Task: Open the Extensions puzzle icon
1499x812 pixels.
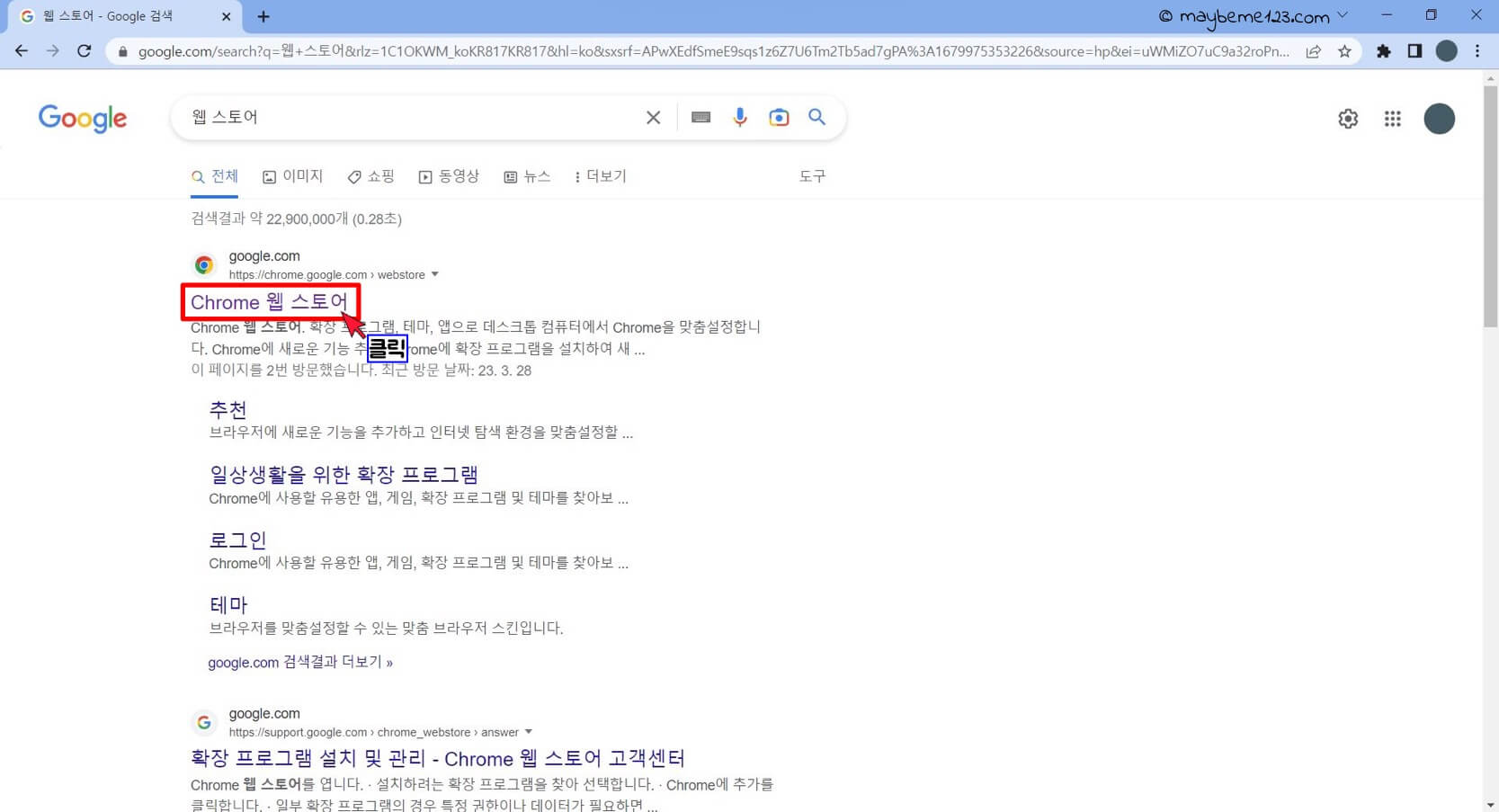Action: coord(1384,51)
